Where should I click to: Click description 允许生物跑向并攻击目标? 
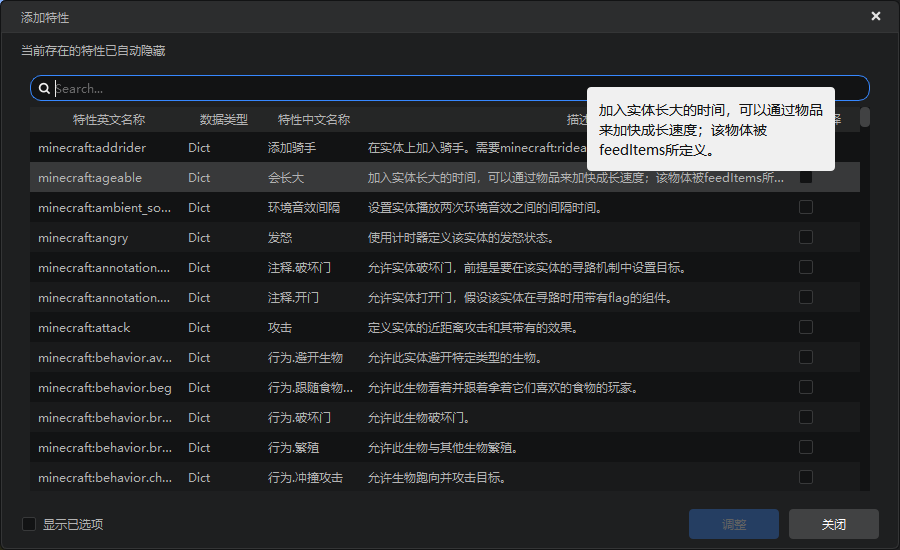click(437, 477)
